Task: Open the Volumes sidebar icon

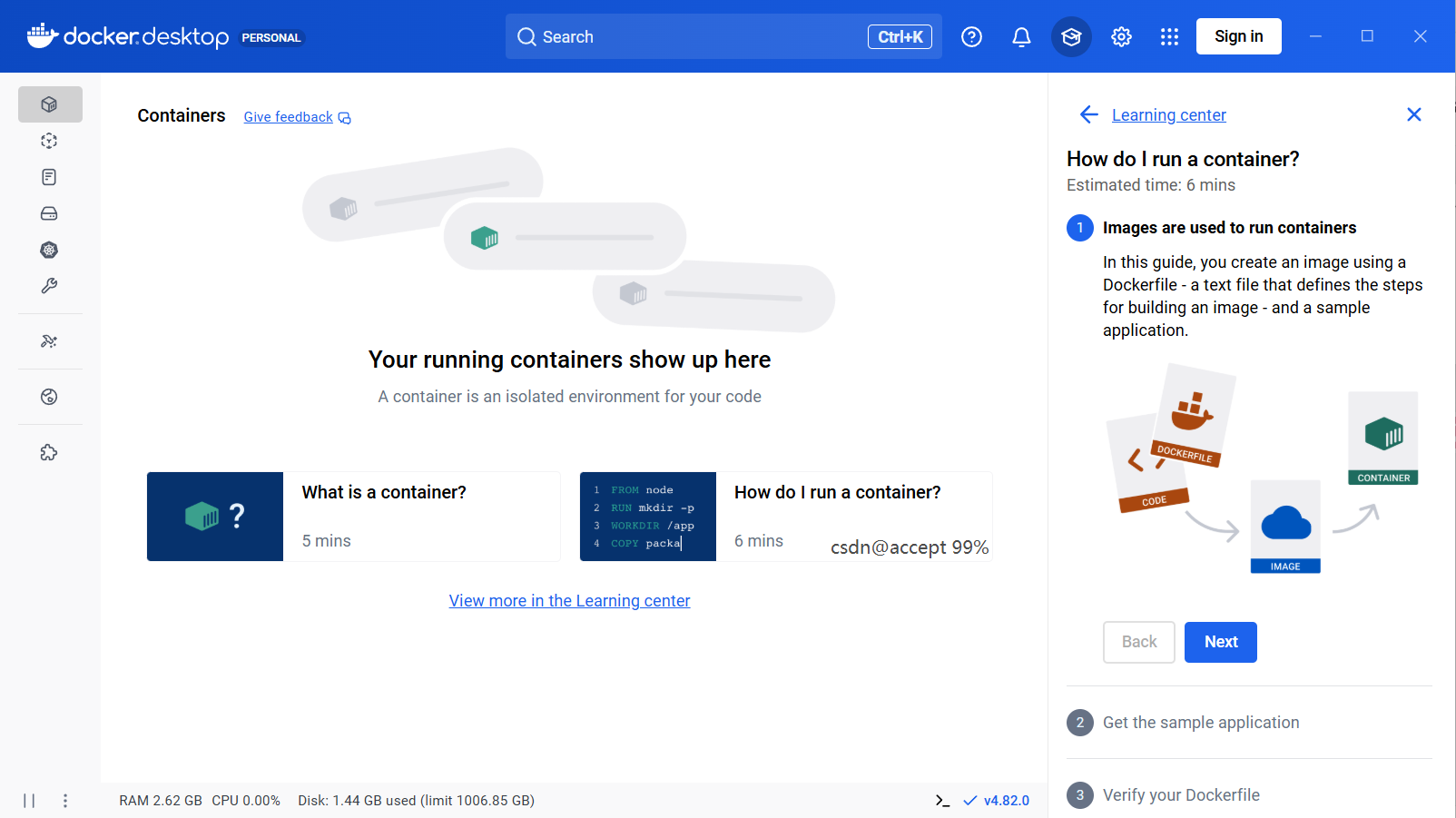Action: coord(50,213)
